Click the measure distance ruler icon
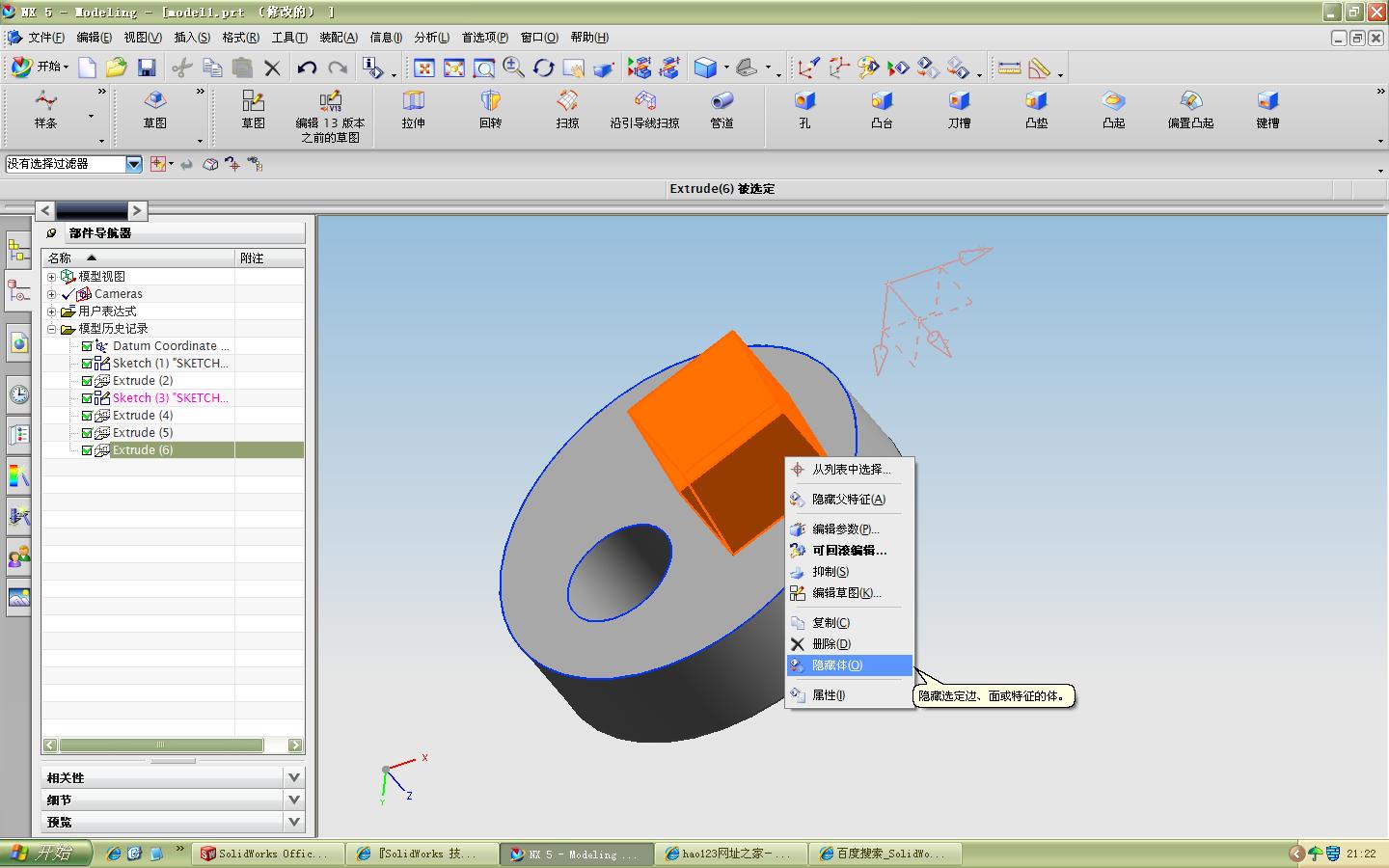This screenshot has width=1389, height=868. [1009, 68]
